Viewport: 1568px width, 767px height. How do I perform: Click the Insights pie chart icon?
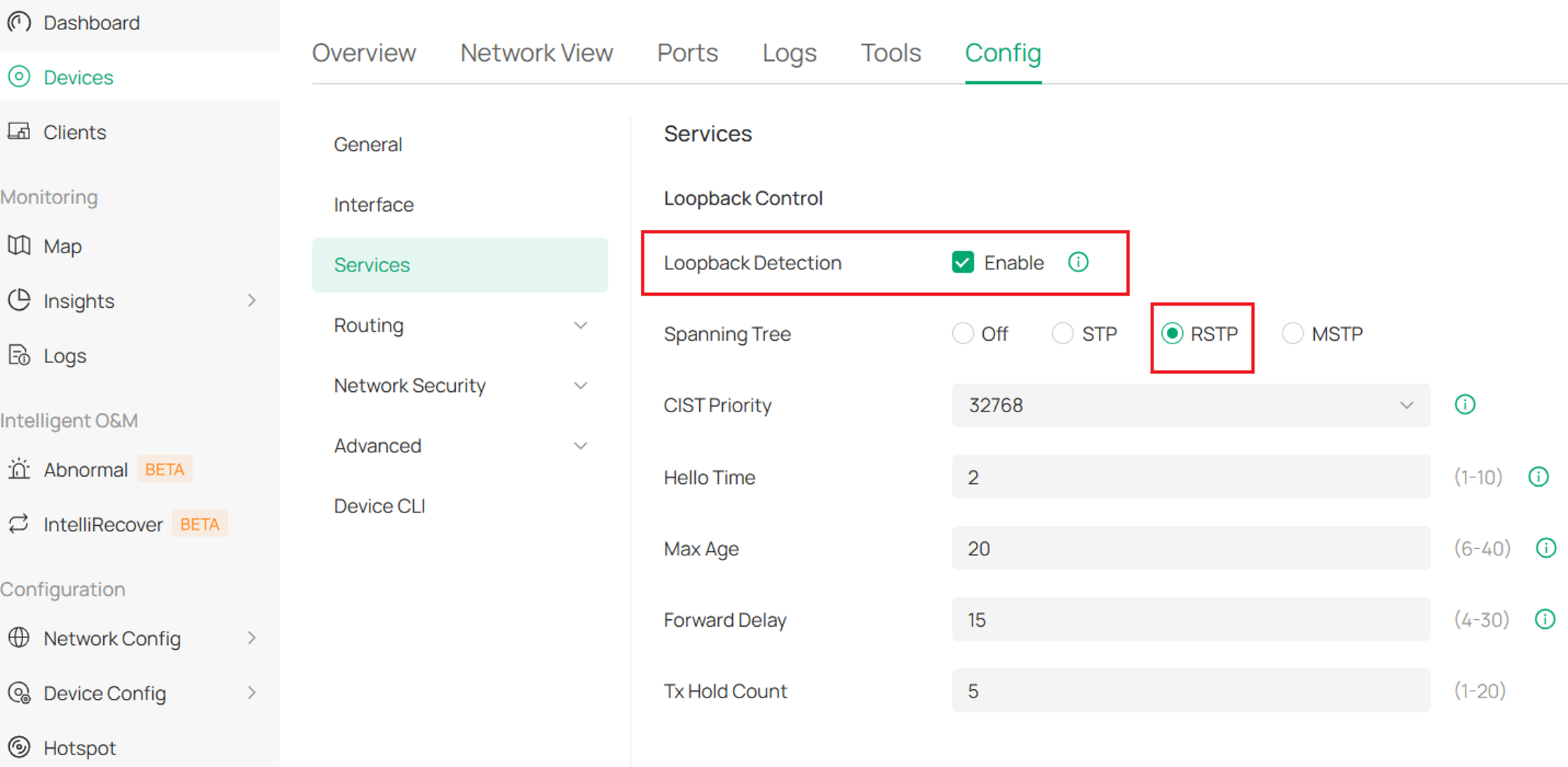19,300
